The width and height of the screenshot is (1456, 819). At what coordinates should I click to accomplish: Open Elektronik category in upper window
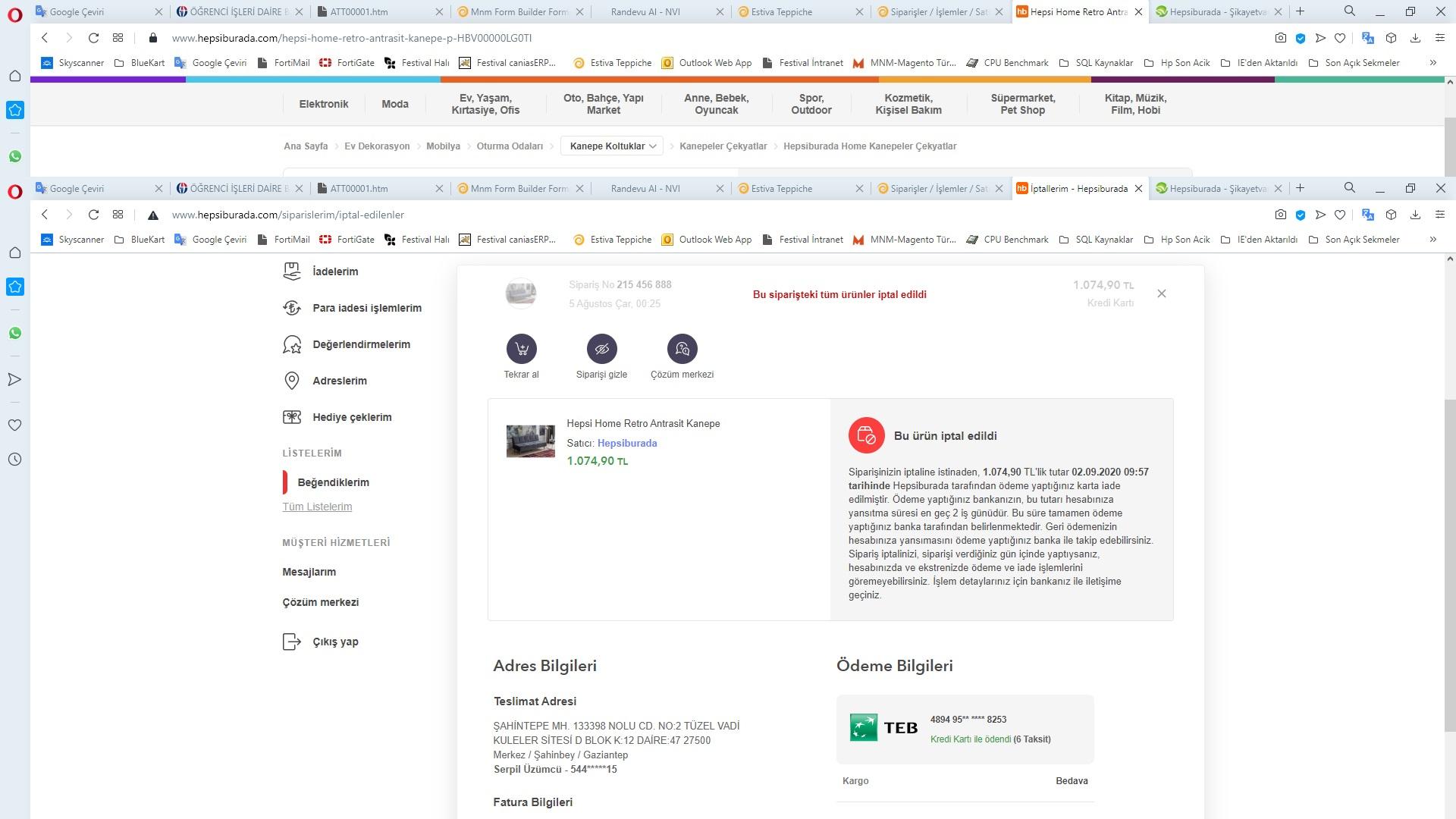coord(324,104)
